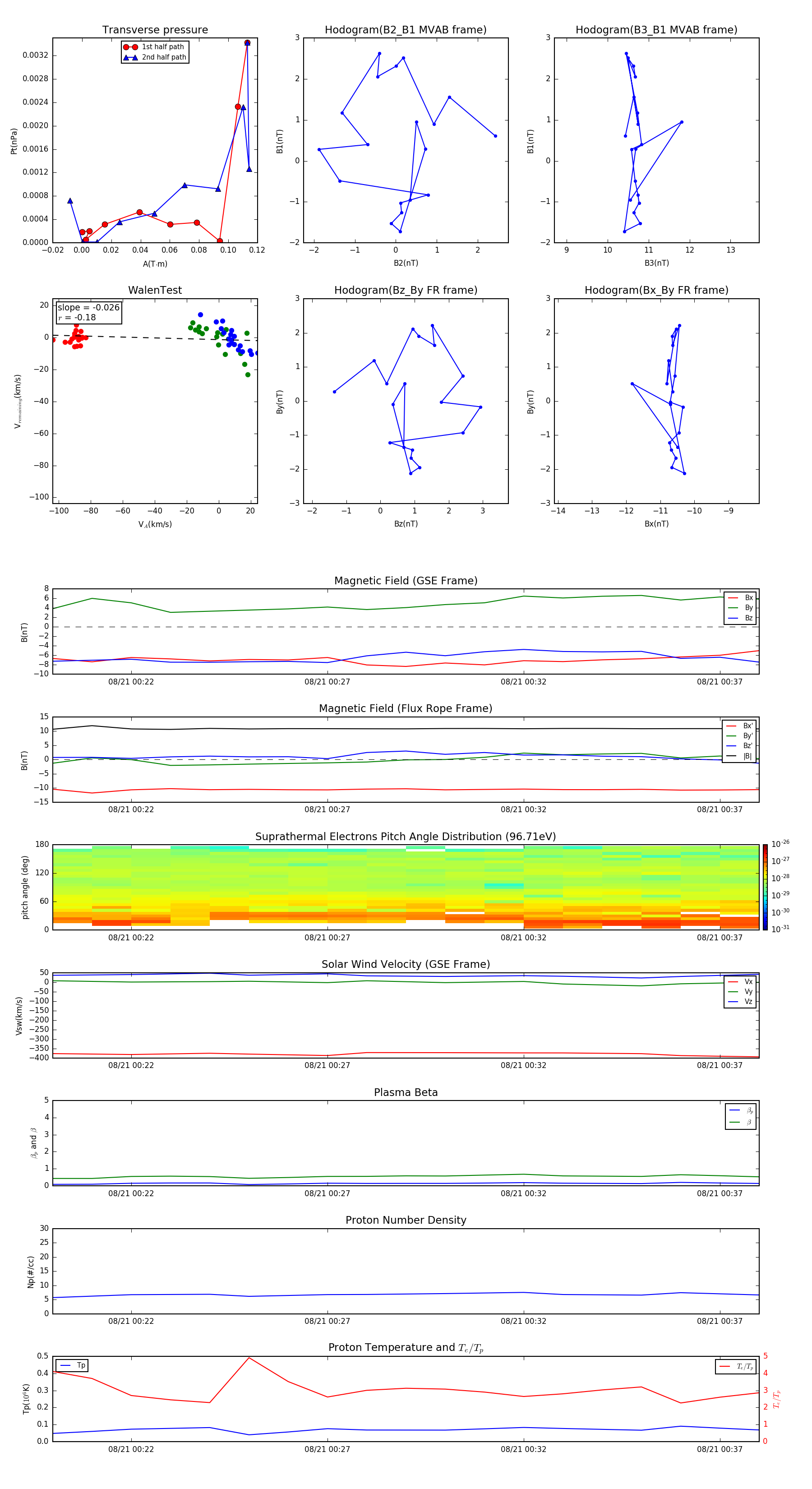The width and height of the screenshot is (812, 1489).
Task: Click 'Bx' in the GSE magnetic field legend
Action: 749,598
